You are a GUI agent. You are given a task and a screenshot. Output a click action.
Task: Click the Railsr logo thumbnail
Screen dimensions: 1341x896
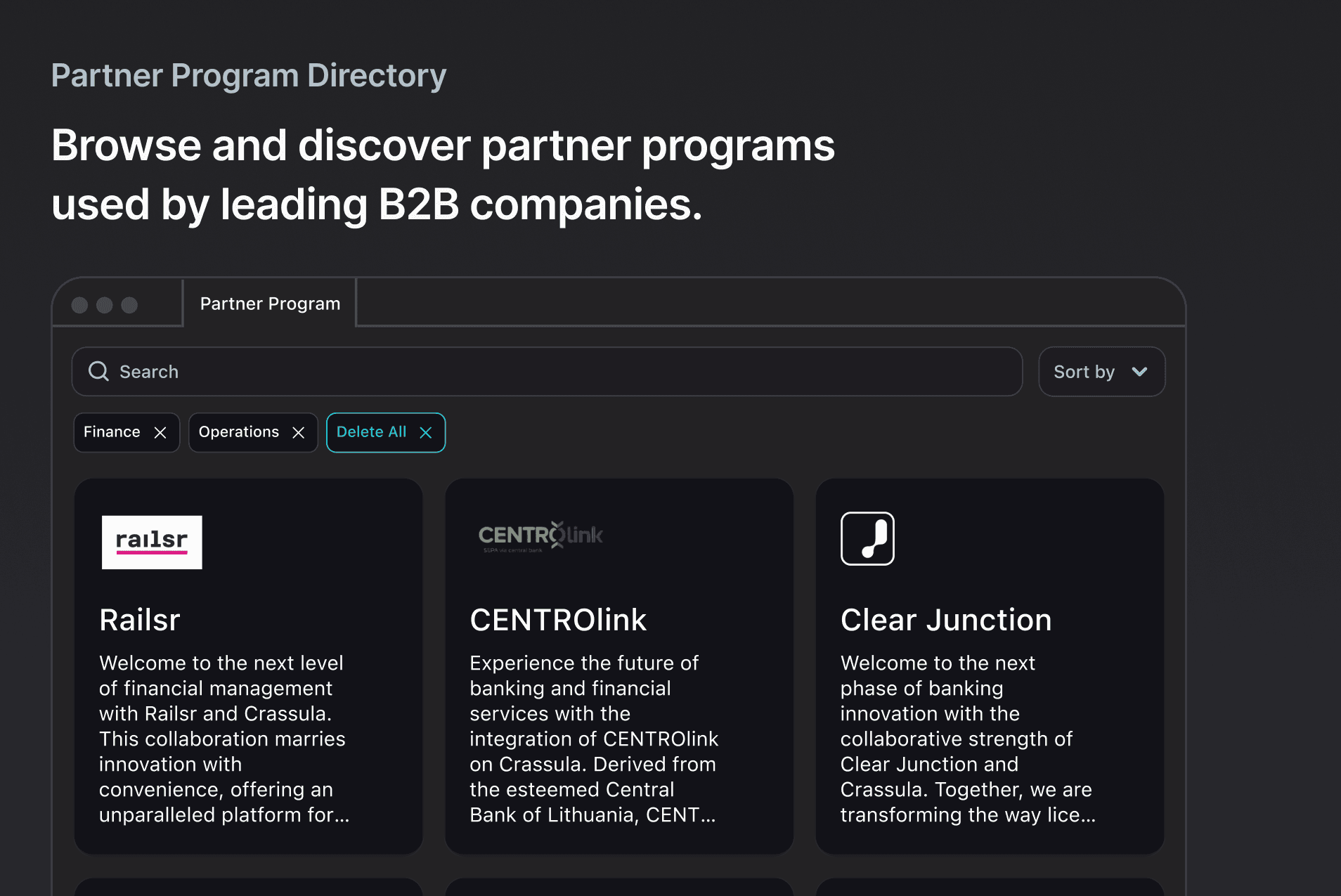152,543
